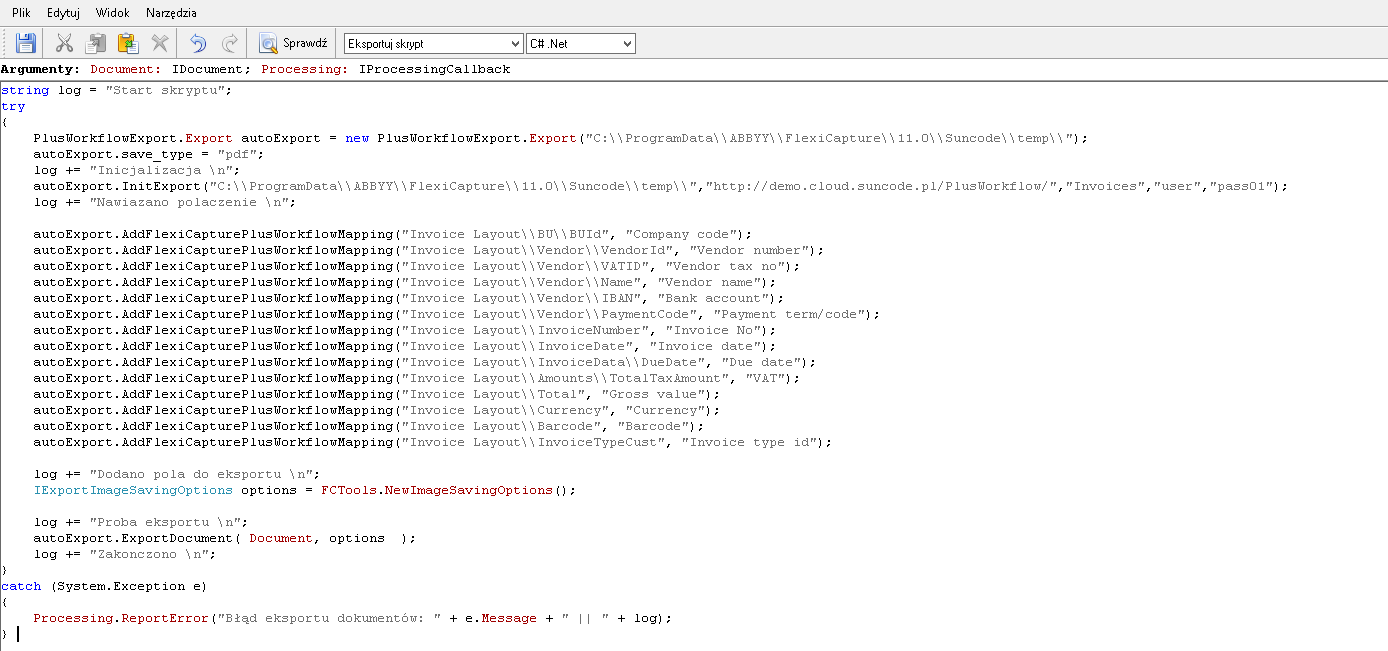
Task: Click the mapping line with "Company code"
Action: pyautogui.click(x=392, y=234)
